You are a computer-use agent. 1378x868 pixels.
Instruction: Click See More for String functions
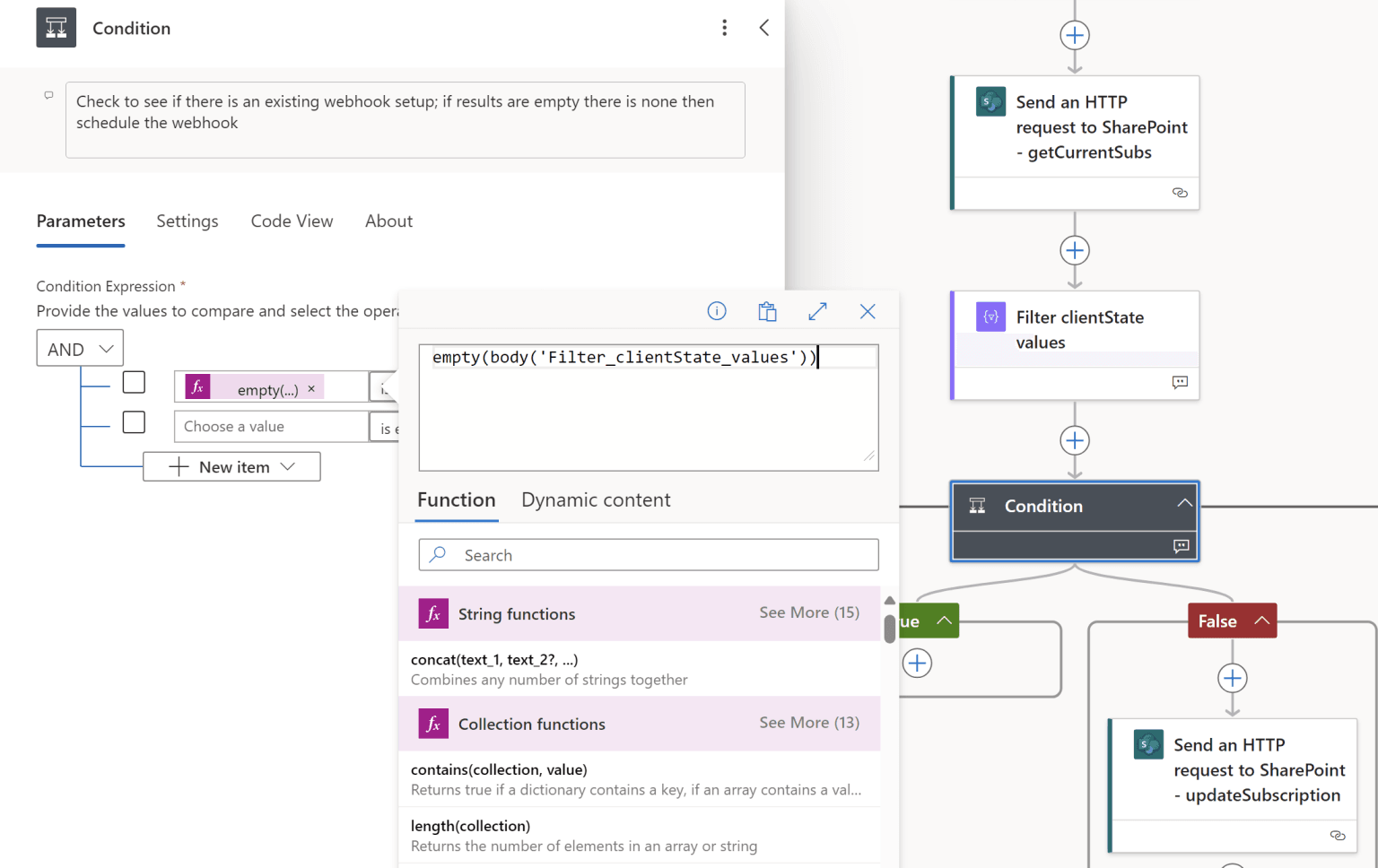808,613
